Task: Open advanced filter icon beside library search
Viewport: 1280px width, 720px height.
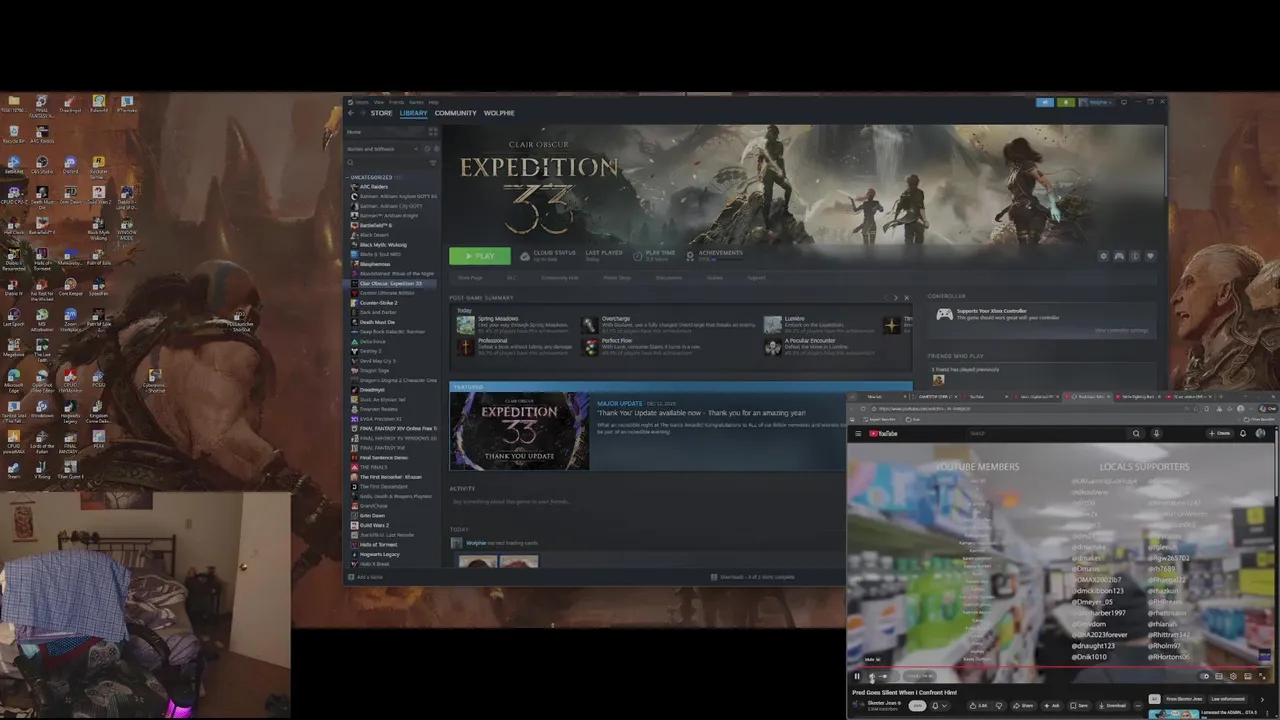Action: point(433,163)
